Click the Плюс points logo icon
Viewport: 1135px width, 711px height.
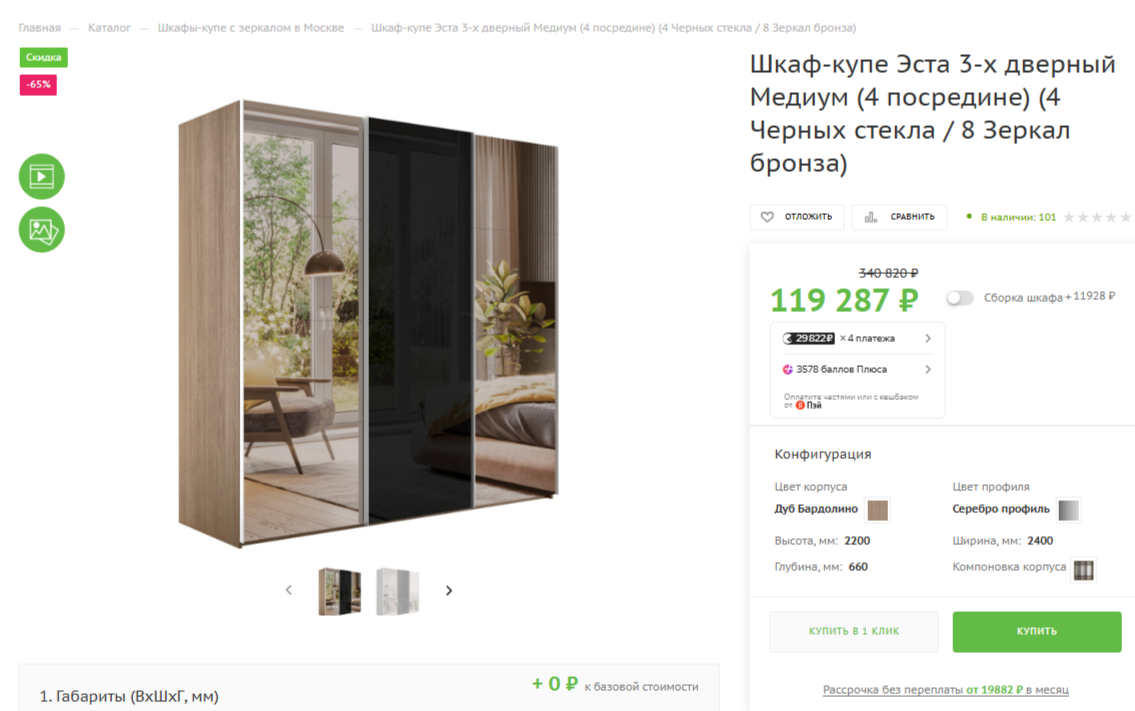[x=788, y=369]
